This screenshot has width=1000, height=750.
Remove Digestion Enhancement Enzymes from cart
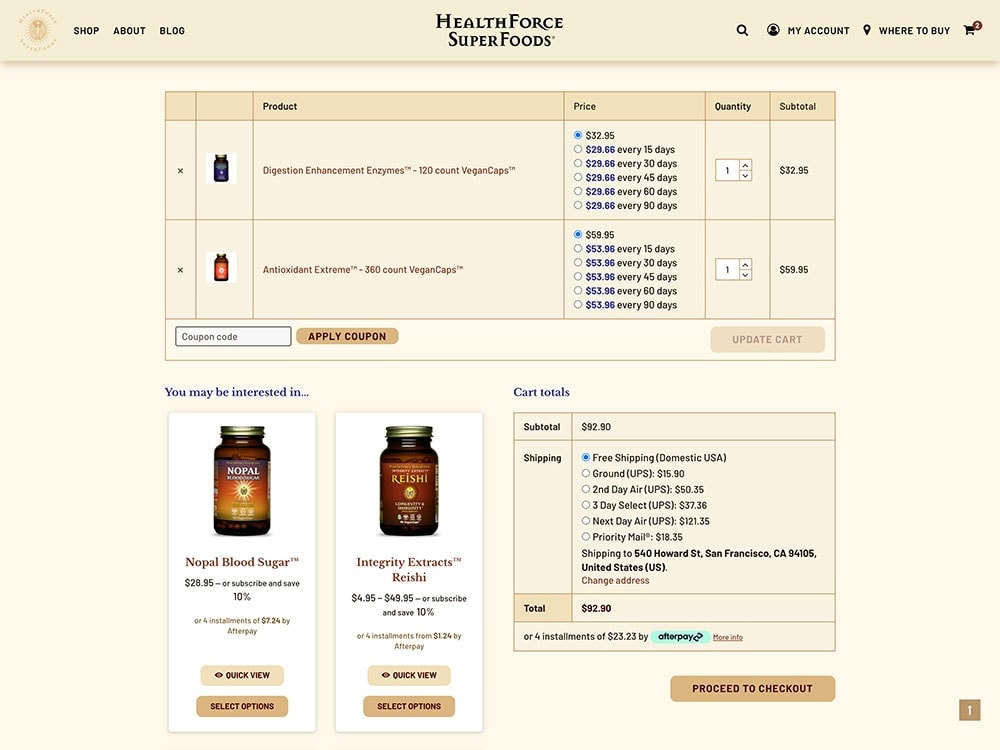point(180,171)
